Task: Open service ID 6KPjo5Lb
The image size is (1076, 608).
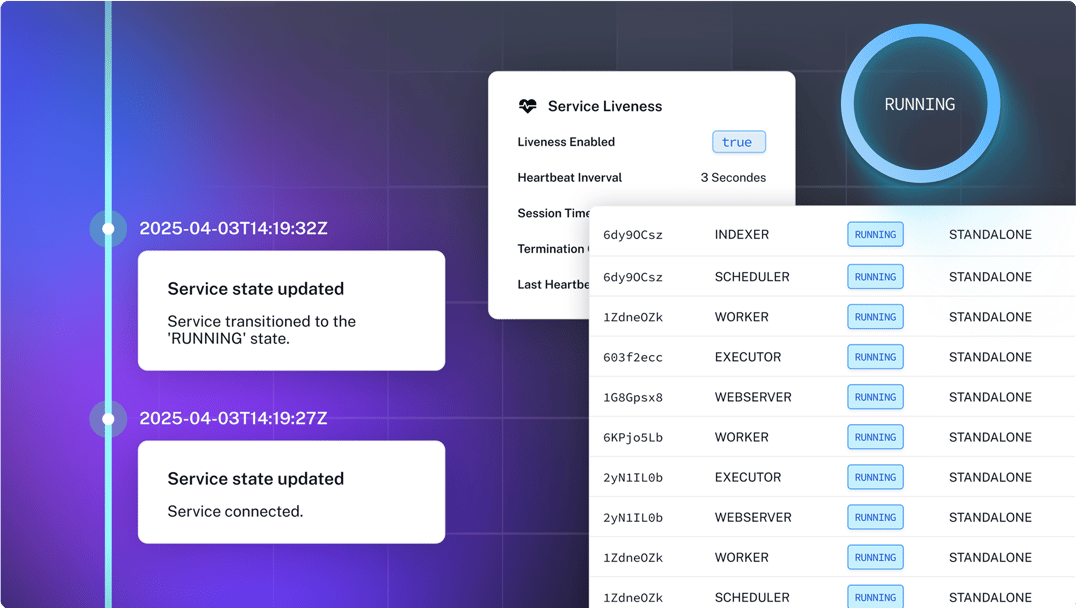Action: coord(632,437)
